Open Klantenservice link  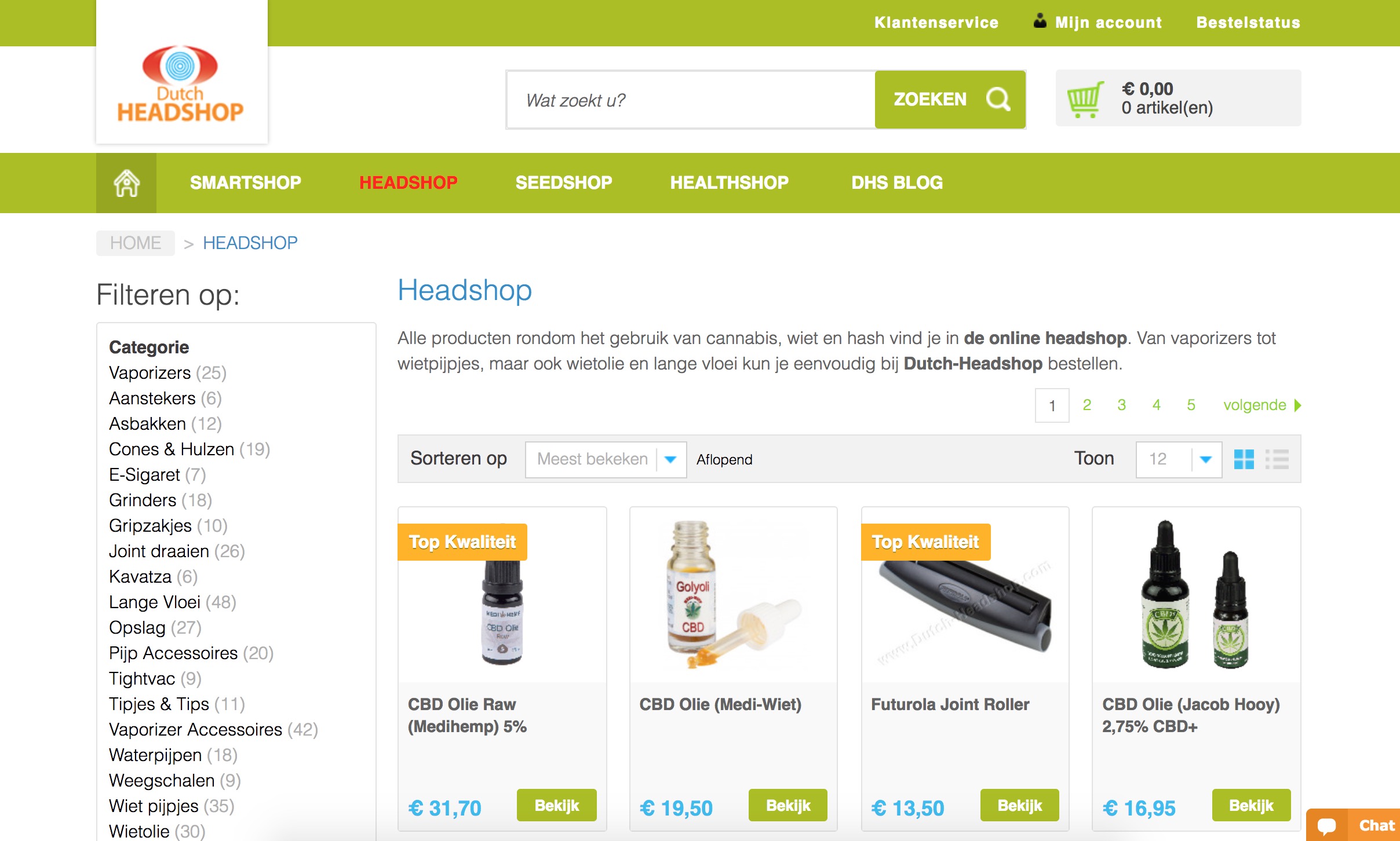coord(936,23)
